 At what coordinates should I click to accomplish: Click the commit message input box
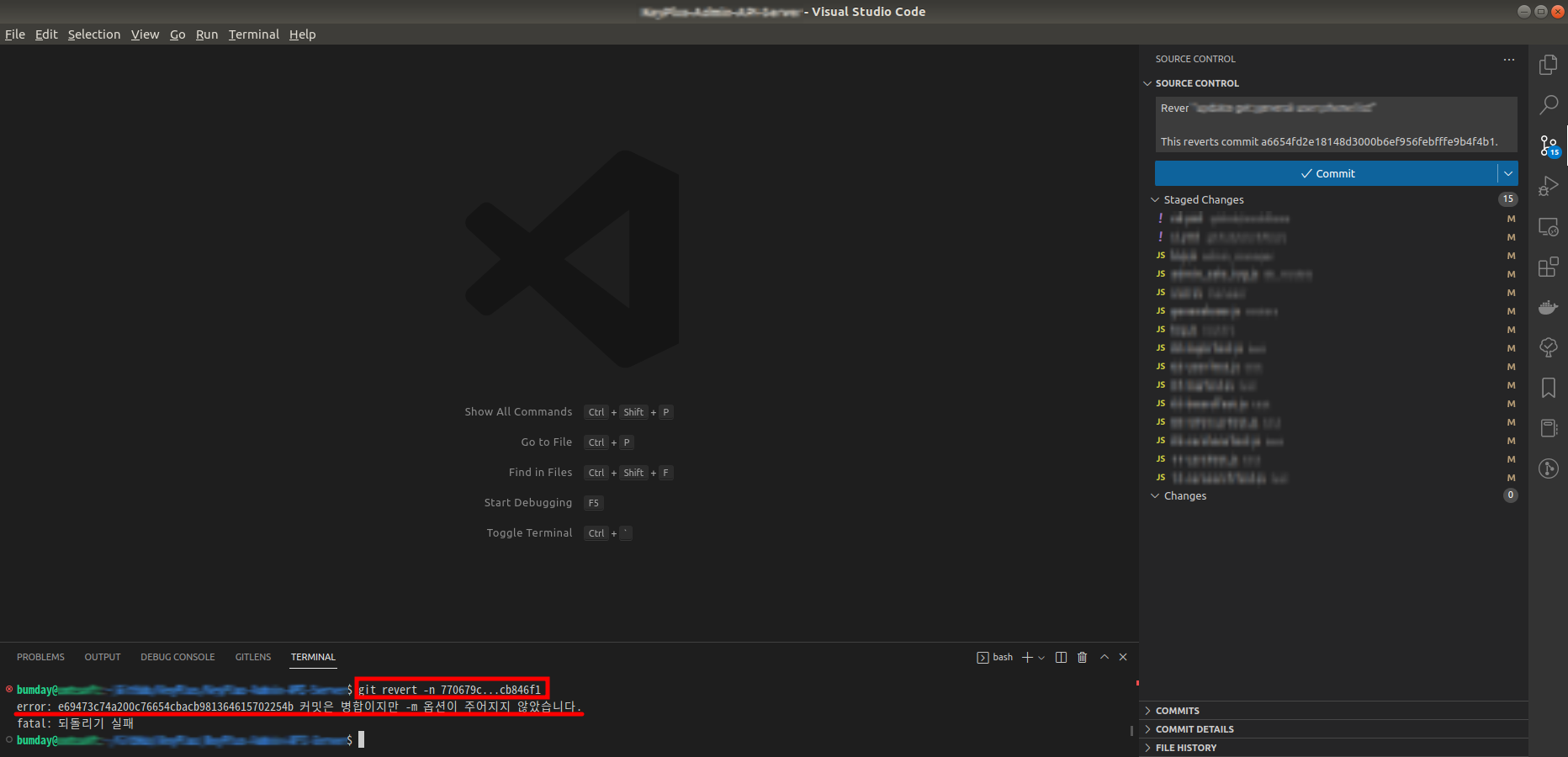[x=1336, y=124]
